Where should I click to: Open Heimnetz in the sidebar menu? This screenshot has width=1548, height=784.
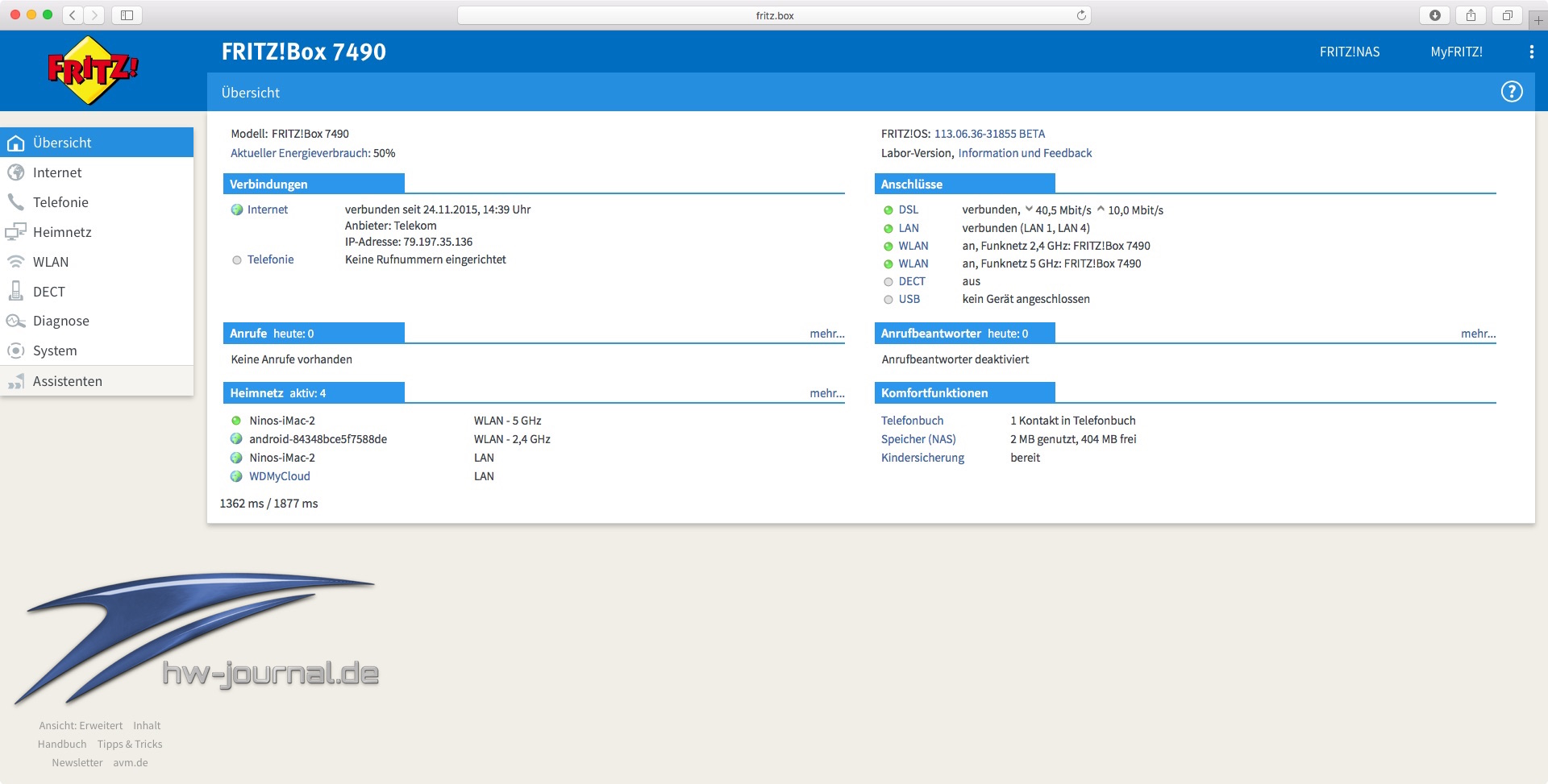[97, 232]
